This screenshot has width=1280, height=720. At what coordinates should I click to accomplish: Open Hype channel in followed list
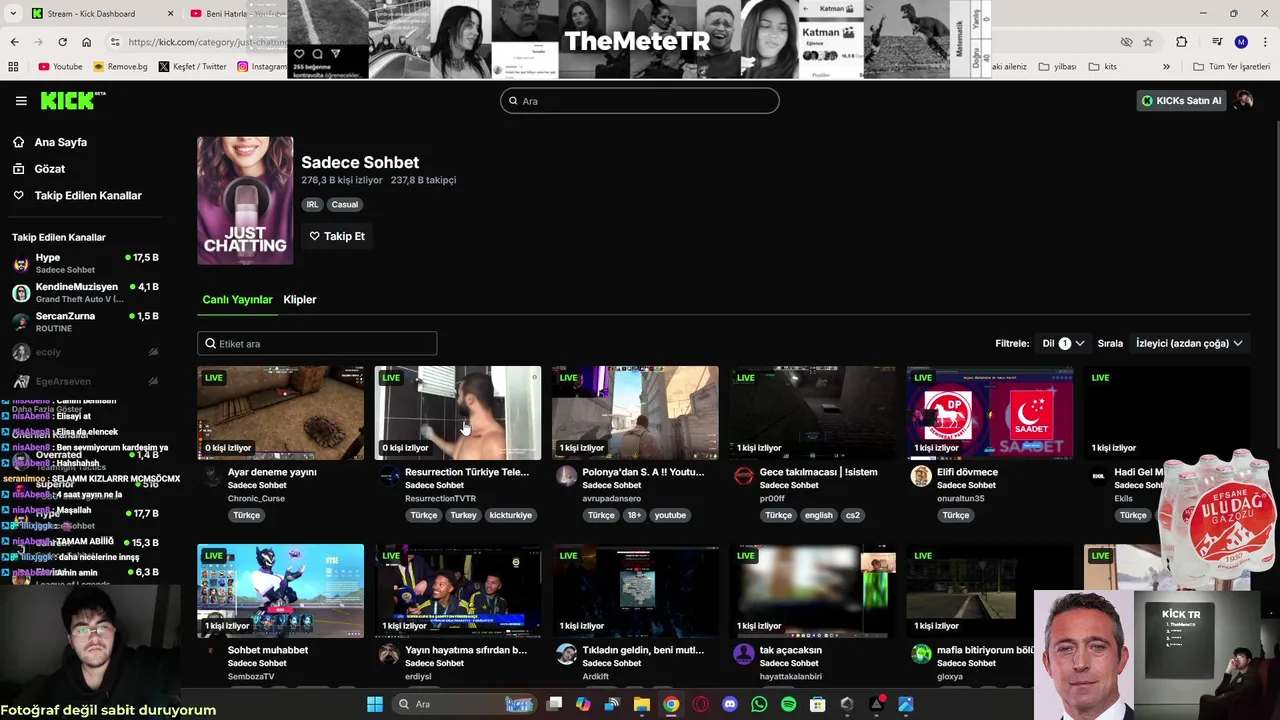pyautogui.click(x=85, y=263)
